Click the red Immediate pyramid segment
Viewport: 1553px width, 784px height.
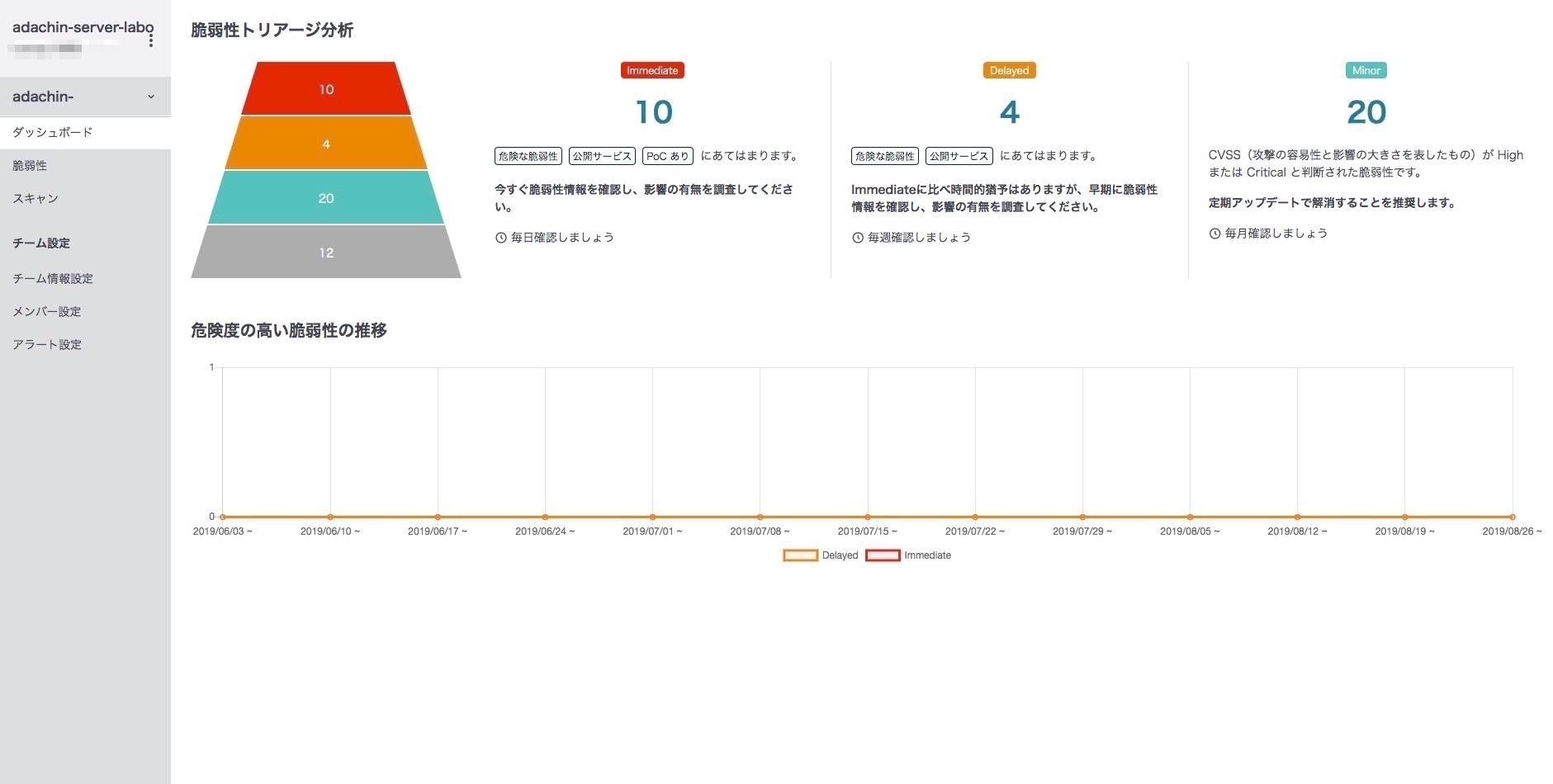[326, 89]
